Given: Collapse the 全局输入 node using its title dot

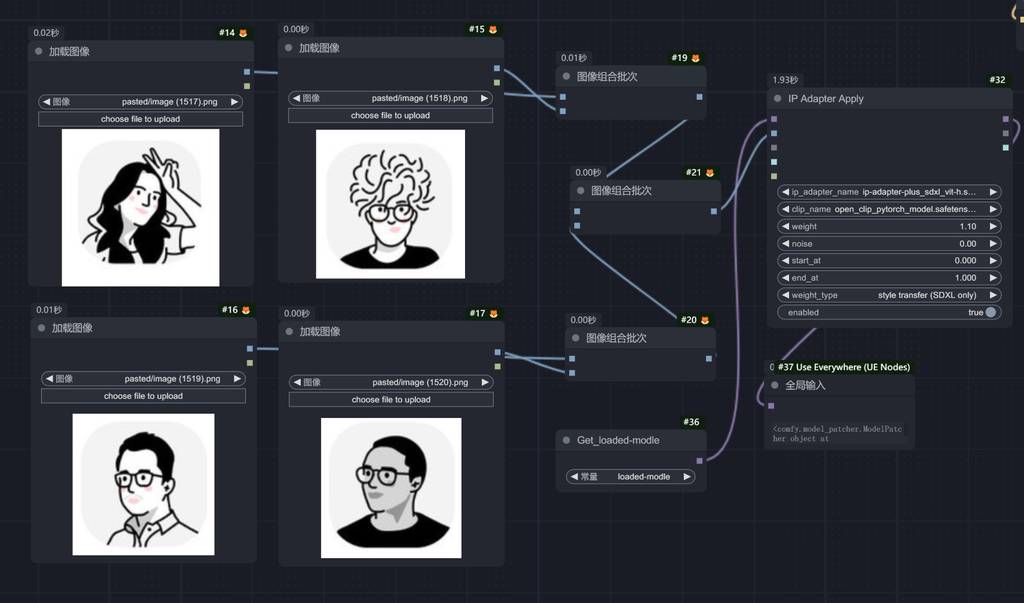Looking at the screenshot, I should point(774,385).
